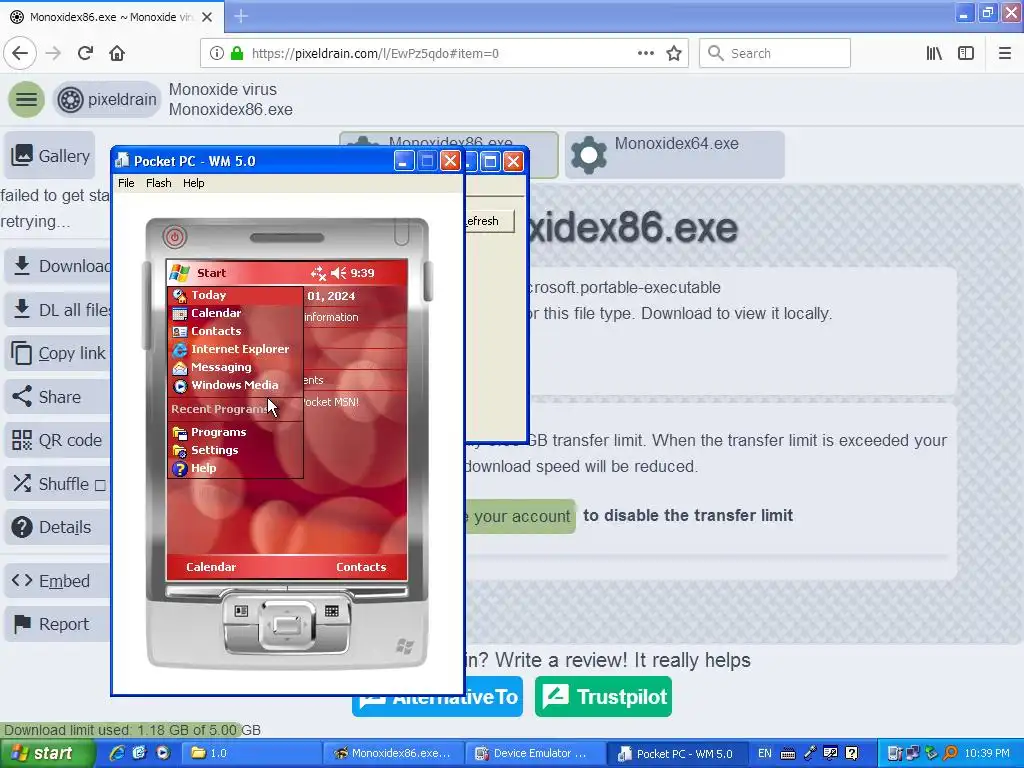Bookmark this page with the star

pyautogui.click(x=674, y=53)
